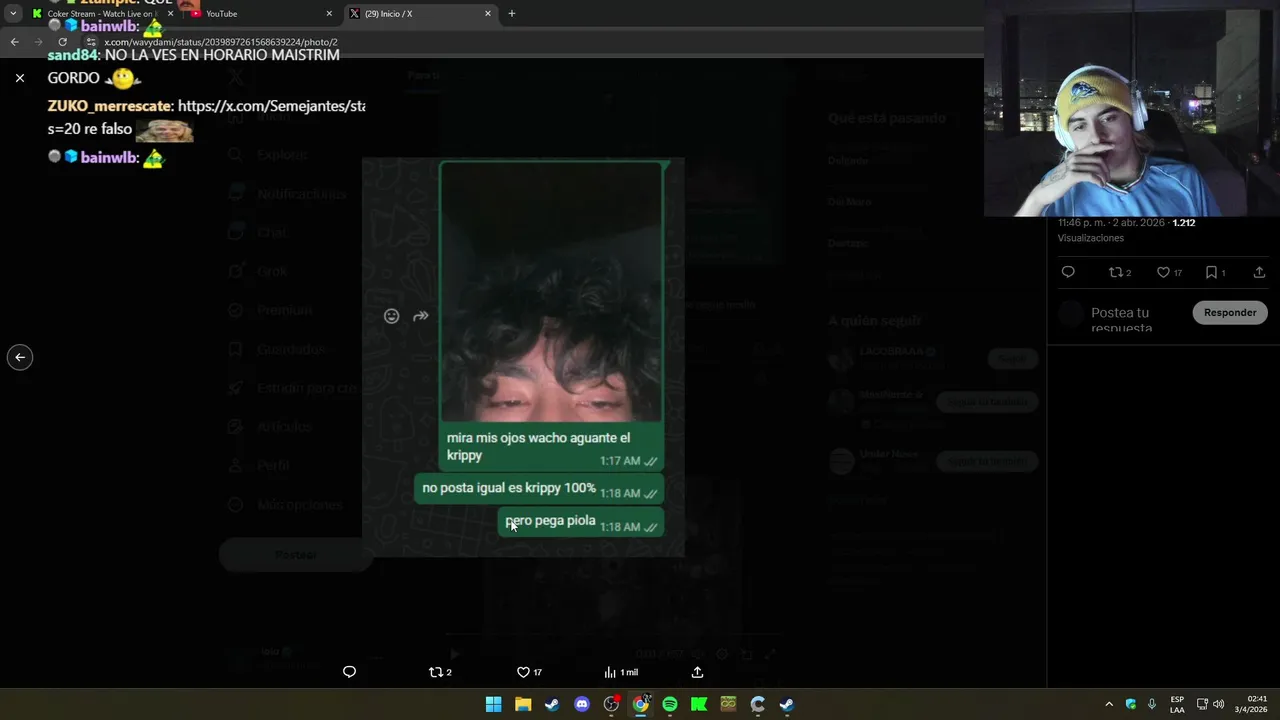Screen dimensions: 1280x720
Task: Open Spotify from the taskbar
Action: click(670, 704)
